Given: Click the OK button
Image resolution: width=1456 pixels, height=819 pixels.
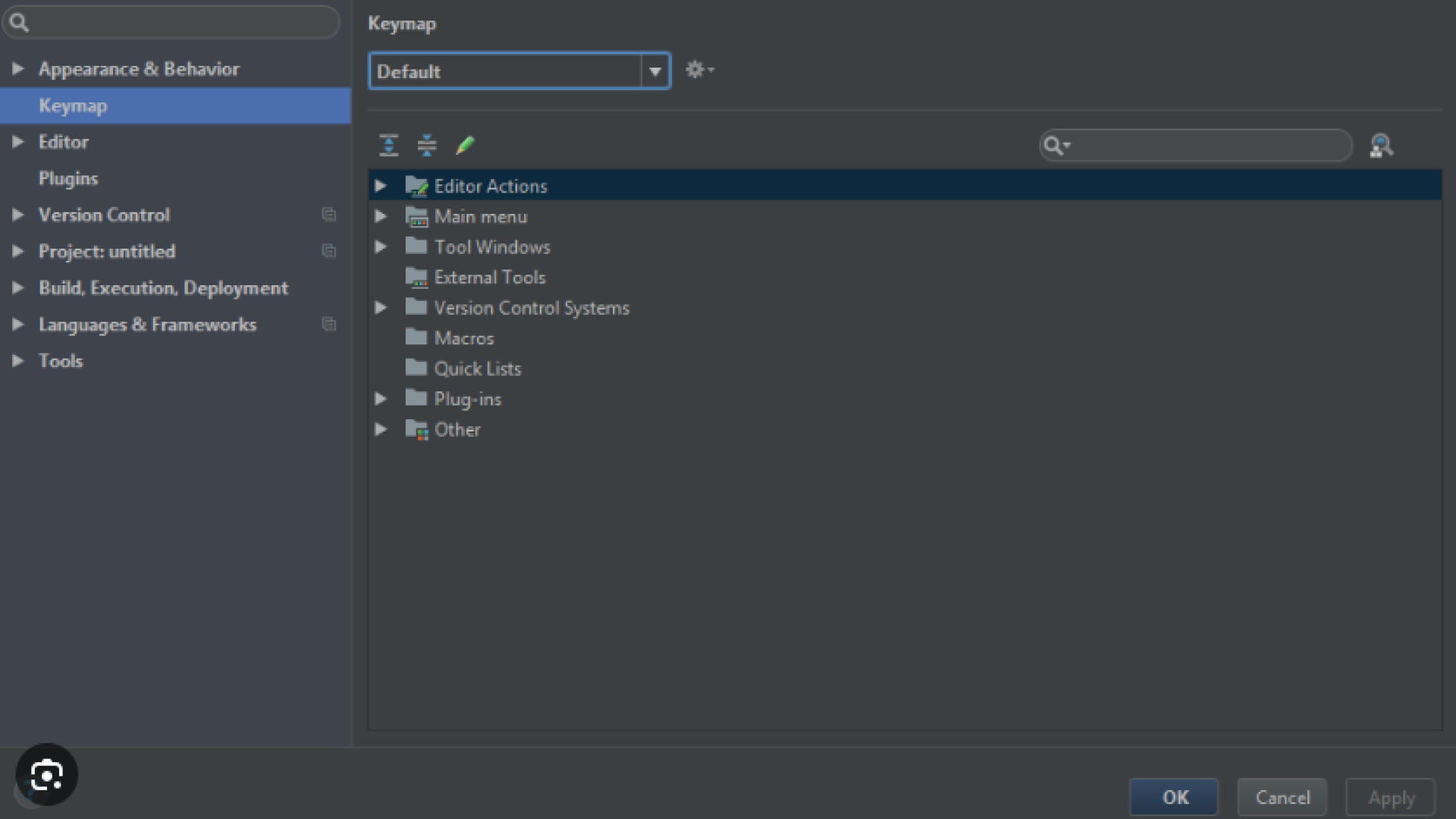Looking at the screenshot, I should coord(1174,797).
